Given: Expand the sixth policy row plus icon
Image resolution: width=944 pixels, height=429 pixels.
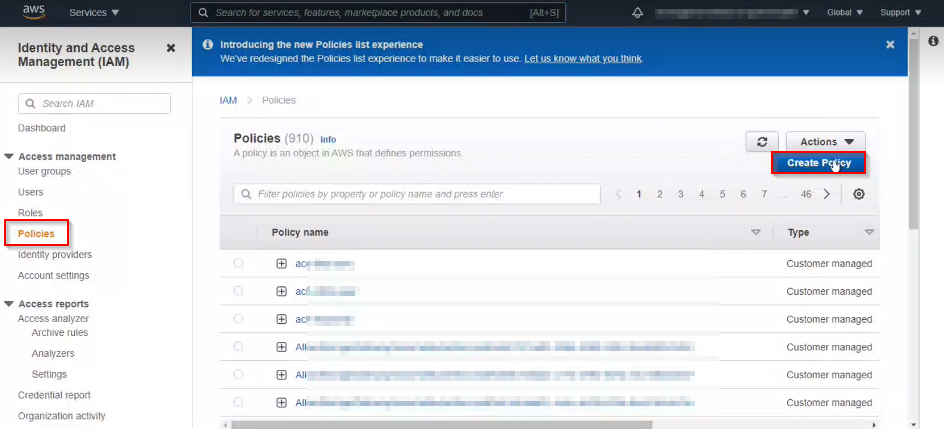Looking at the screenshot, I should pos(281,403).
